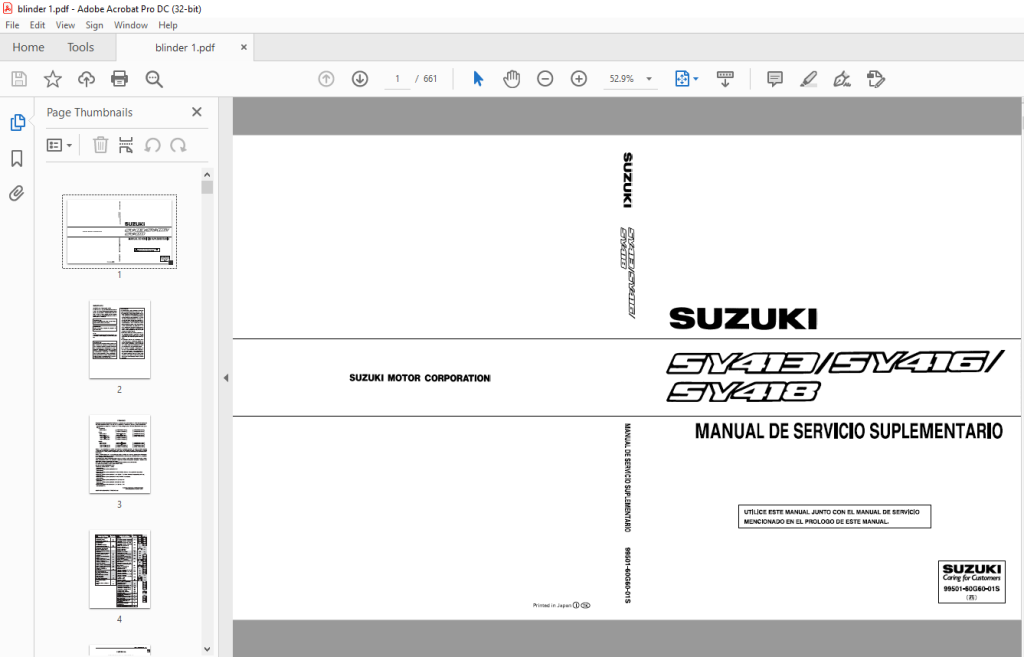Expand page display options dropdown arrow

(696, 79)
